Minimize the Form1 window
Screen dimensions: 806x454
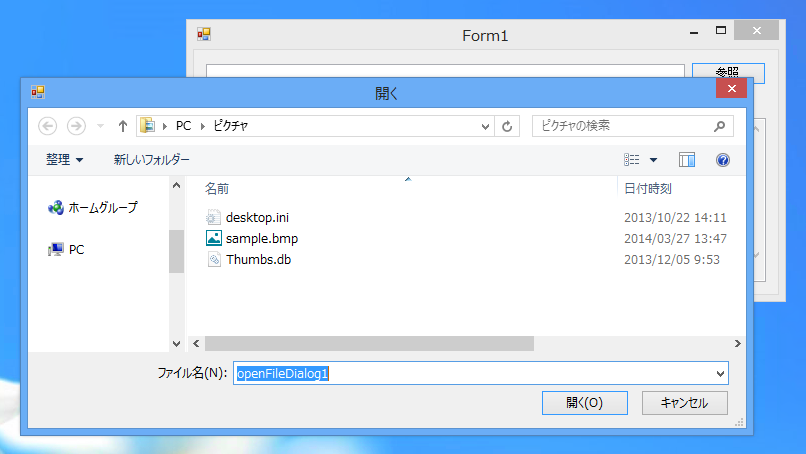pyautogui.click(x=694, y=32)
